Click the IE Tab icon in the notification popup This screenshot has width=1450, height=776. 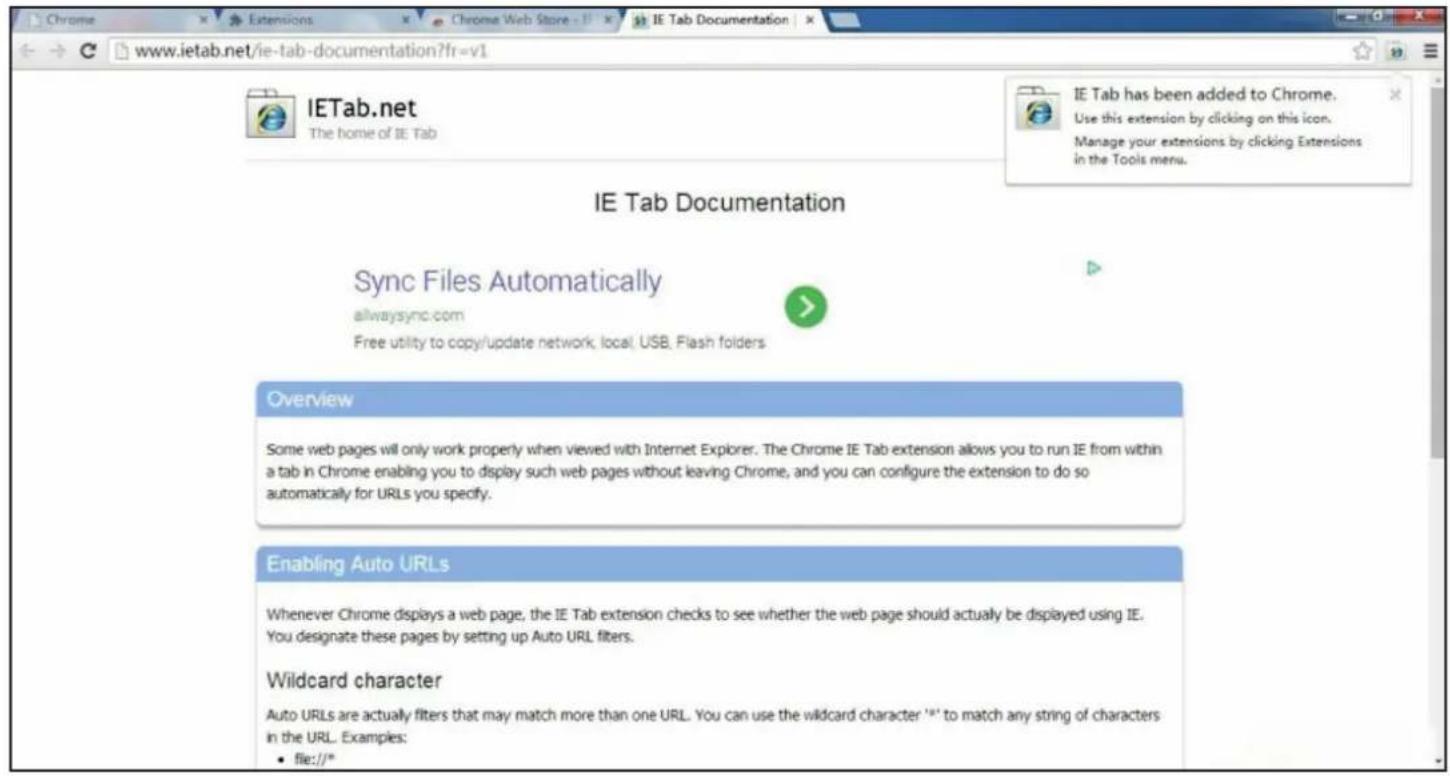coord(1040,110)
